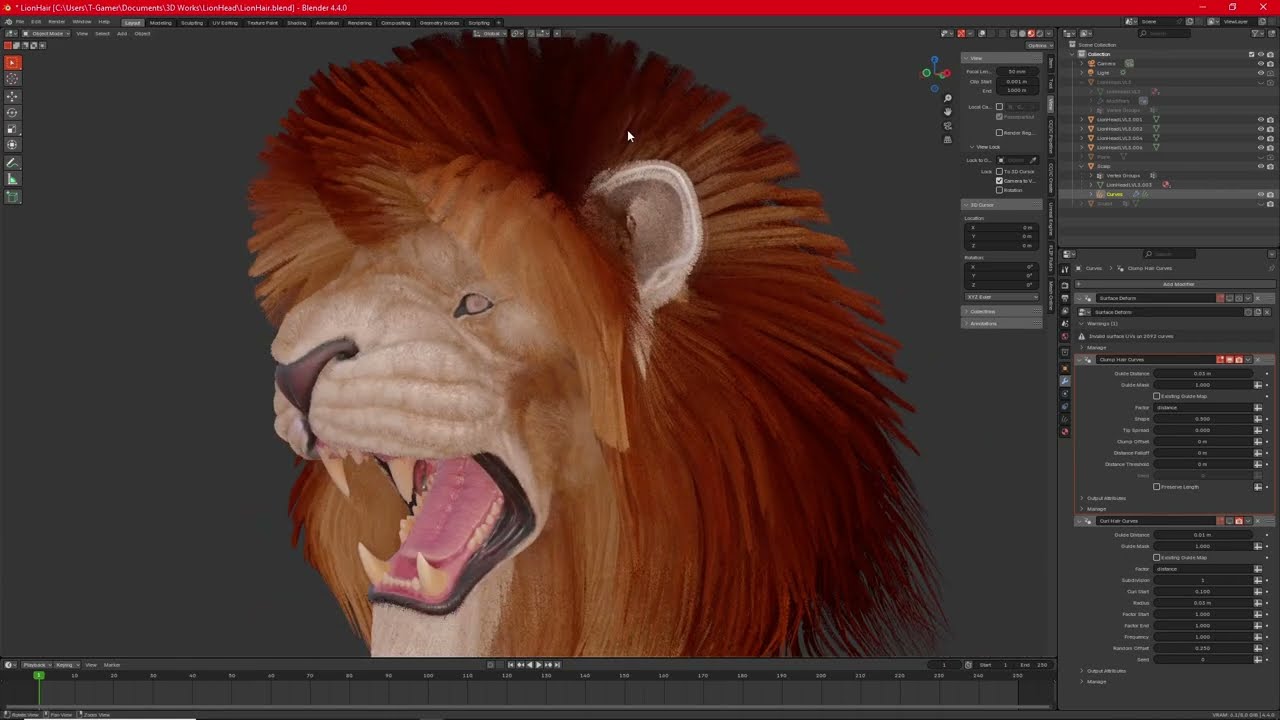This screenshot has width=1280, height=720.
Task: Select the Measure tool
Action: [x=13, y=179]
